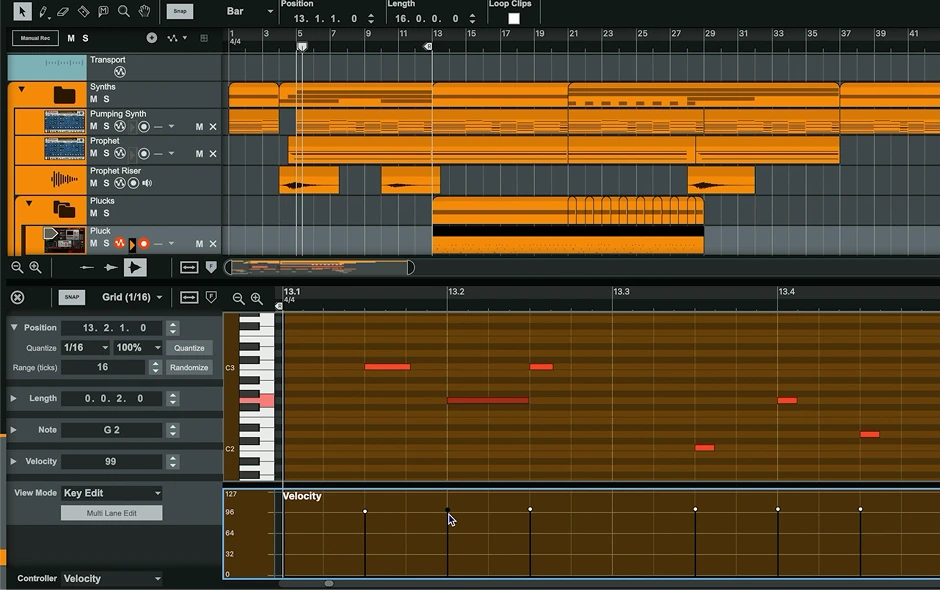The width and height of the screenshot is (941, 590).
Task: Click the arrangement horizontal fit icon
Action: [x=189, y=268]
